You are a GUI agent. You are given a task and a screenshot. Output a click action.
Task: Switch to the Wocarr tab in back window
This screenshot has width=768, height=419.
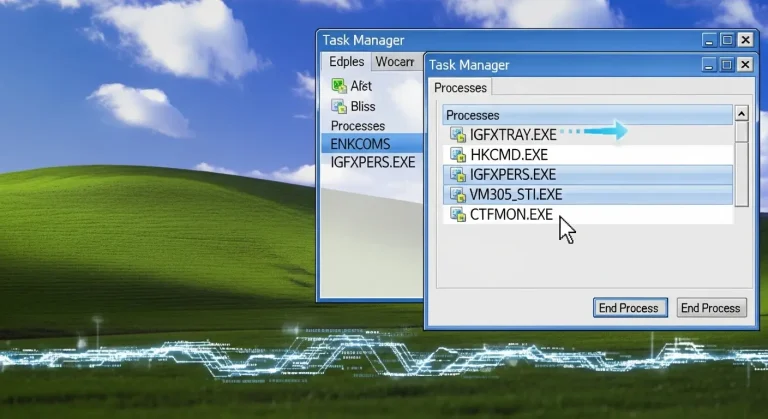395,62
